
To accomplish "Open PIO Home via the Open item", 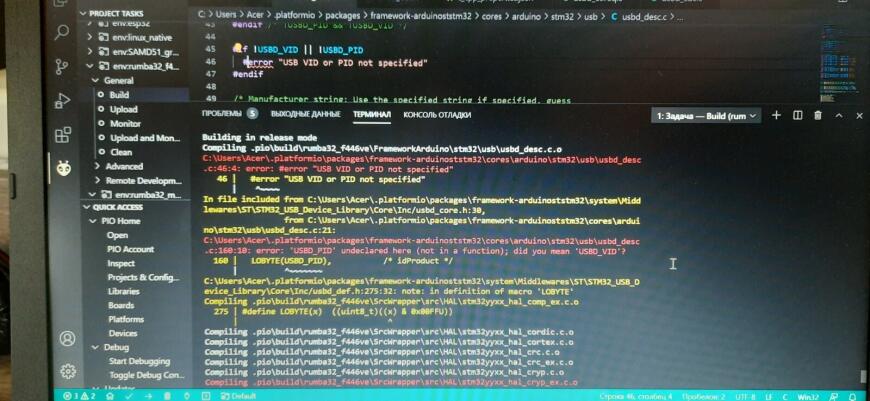I will click(x=118, y=235).
